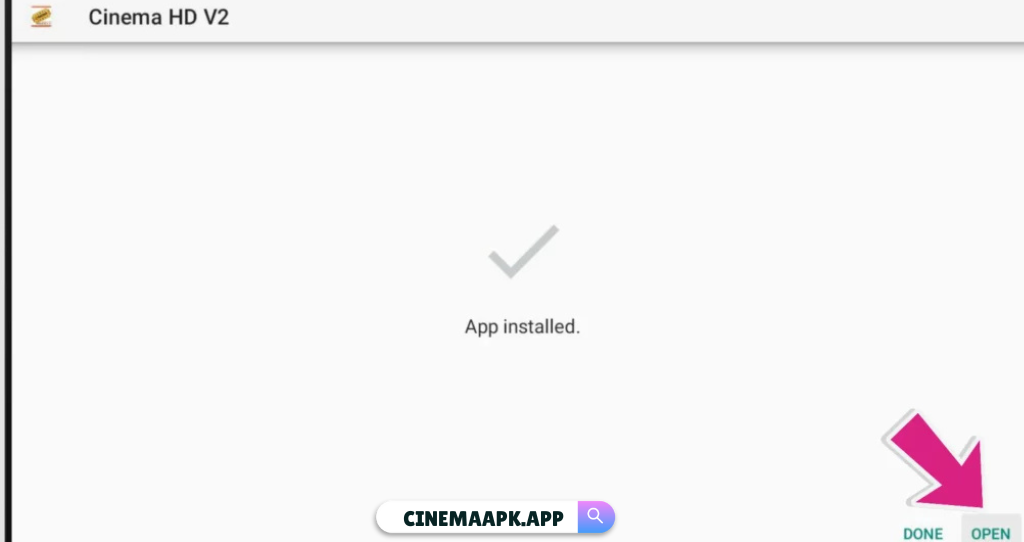Select the Cinema HD V2 title text

point(159,17)
